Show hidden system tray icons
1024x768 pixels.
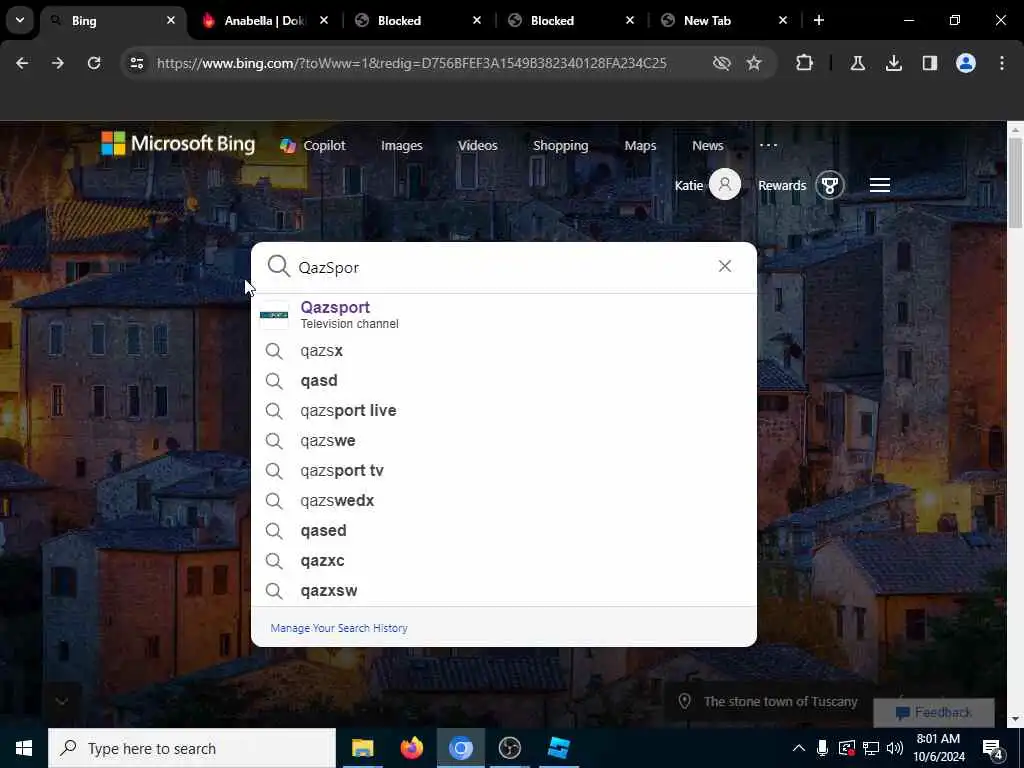coord(799,748)
